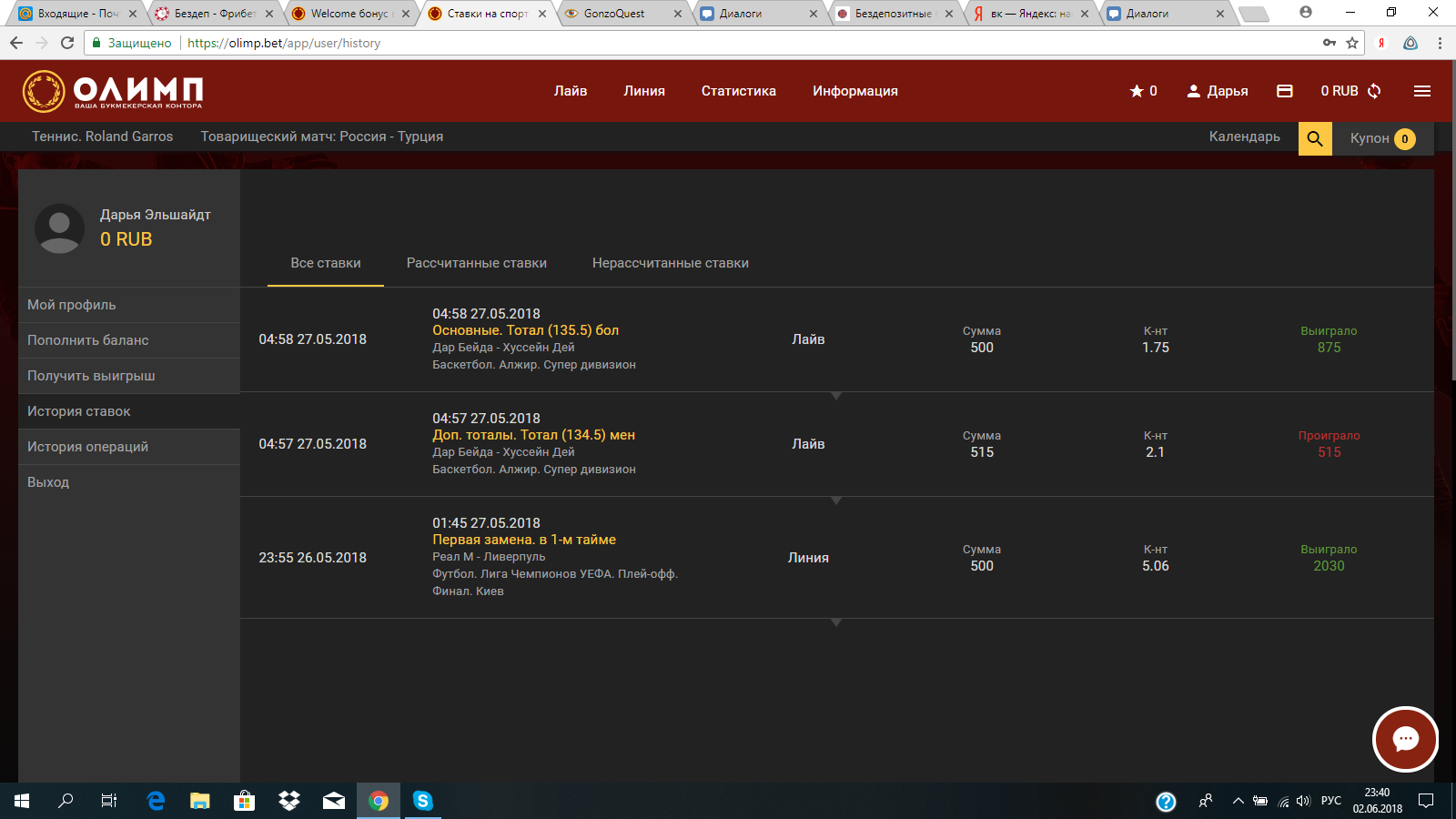
Task: Open the Дарья user account menu
Action: coord(1217,91)
